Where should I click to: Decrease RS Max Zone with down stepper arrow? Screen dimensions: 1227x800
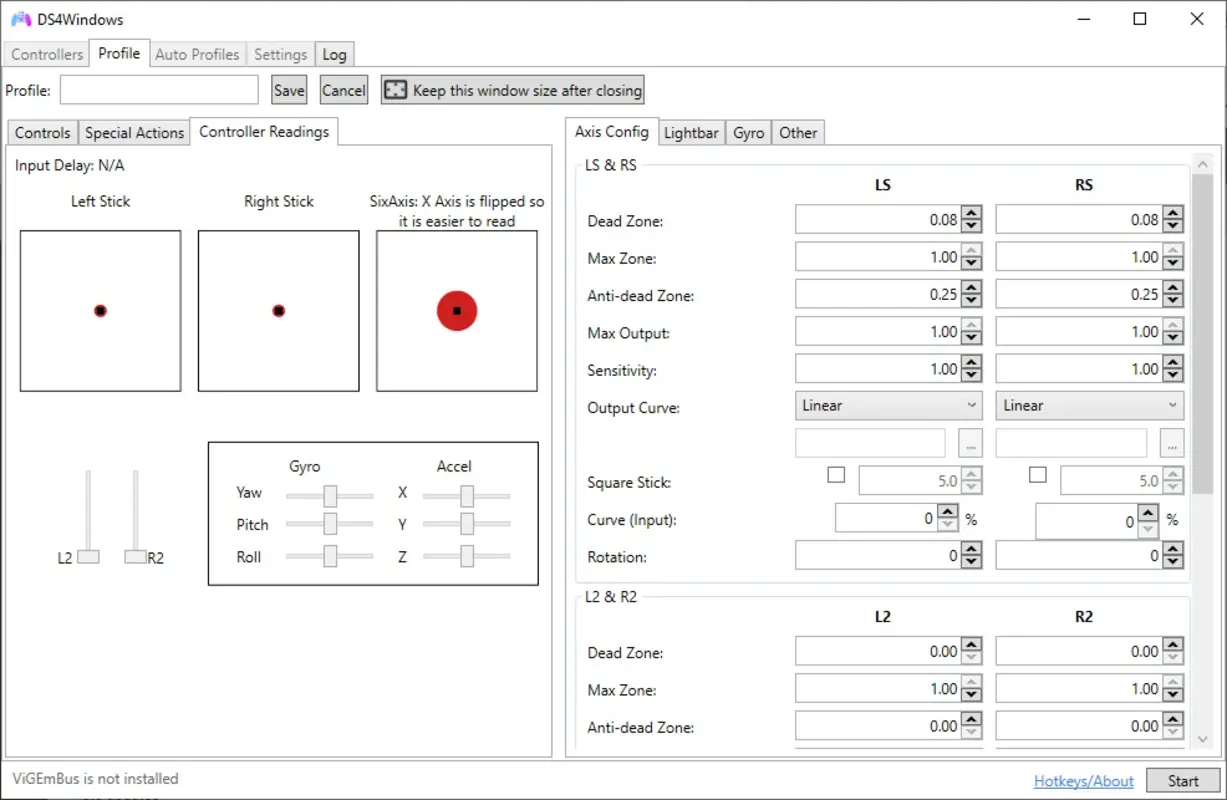(1172, 262)
